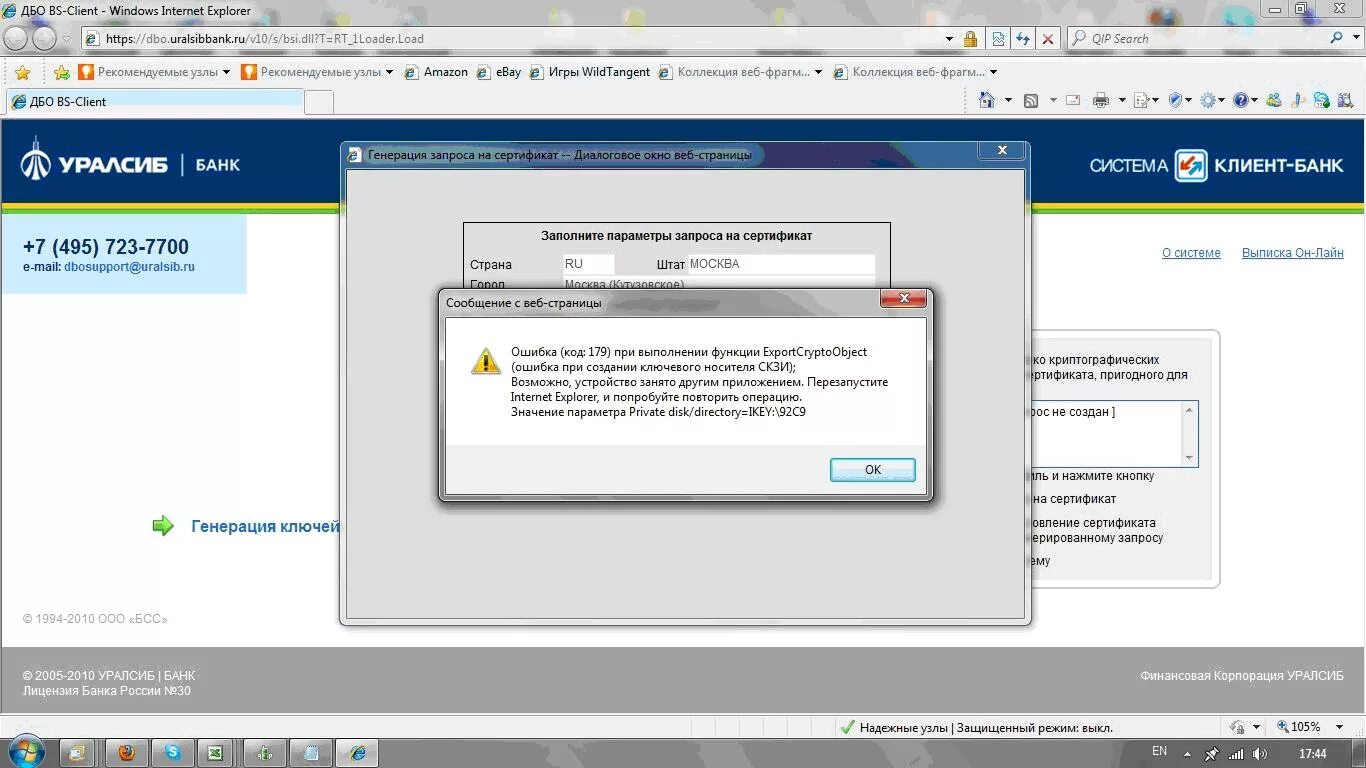
Task: Expand the Print options dropdown arrow
Action: (1122, 100)
